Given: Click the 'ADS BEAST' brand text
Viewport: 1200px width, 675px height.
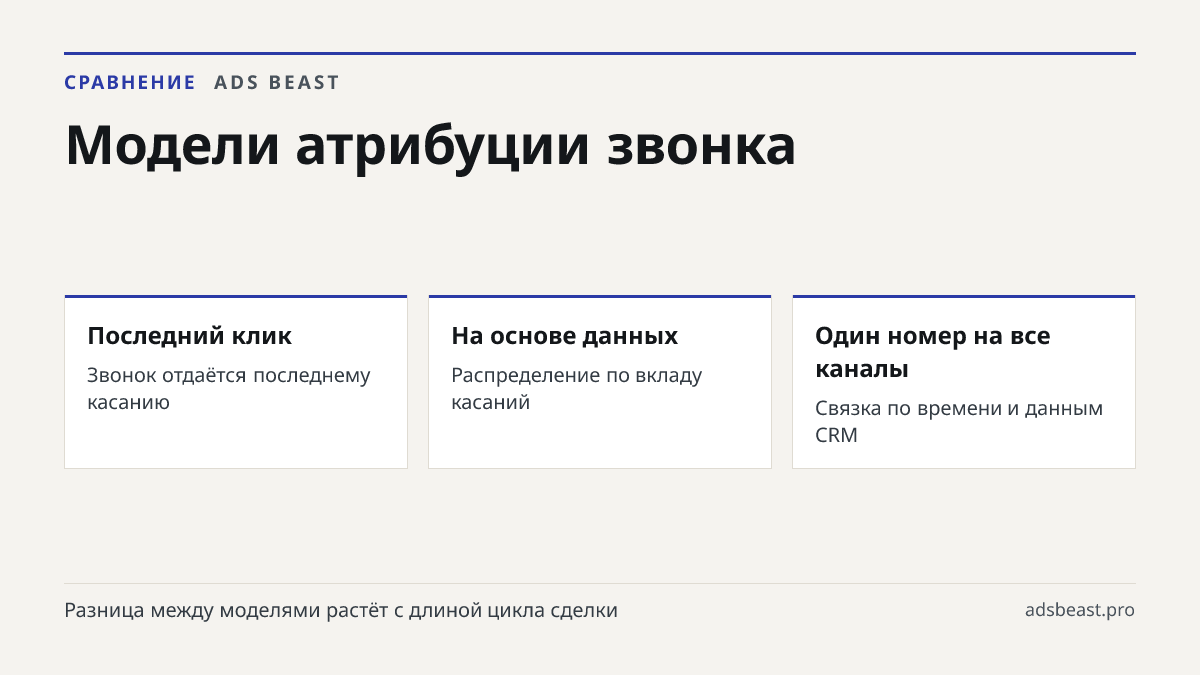Looking at the screenshot, I should [x=277, y=83].
